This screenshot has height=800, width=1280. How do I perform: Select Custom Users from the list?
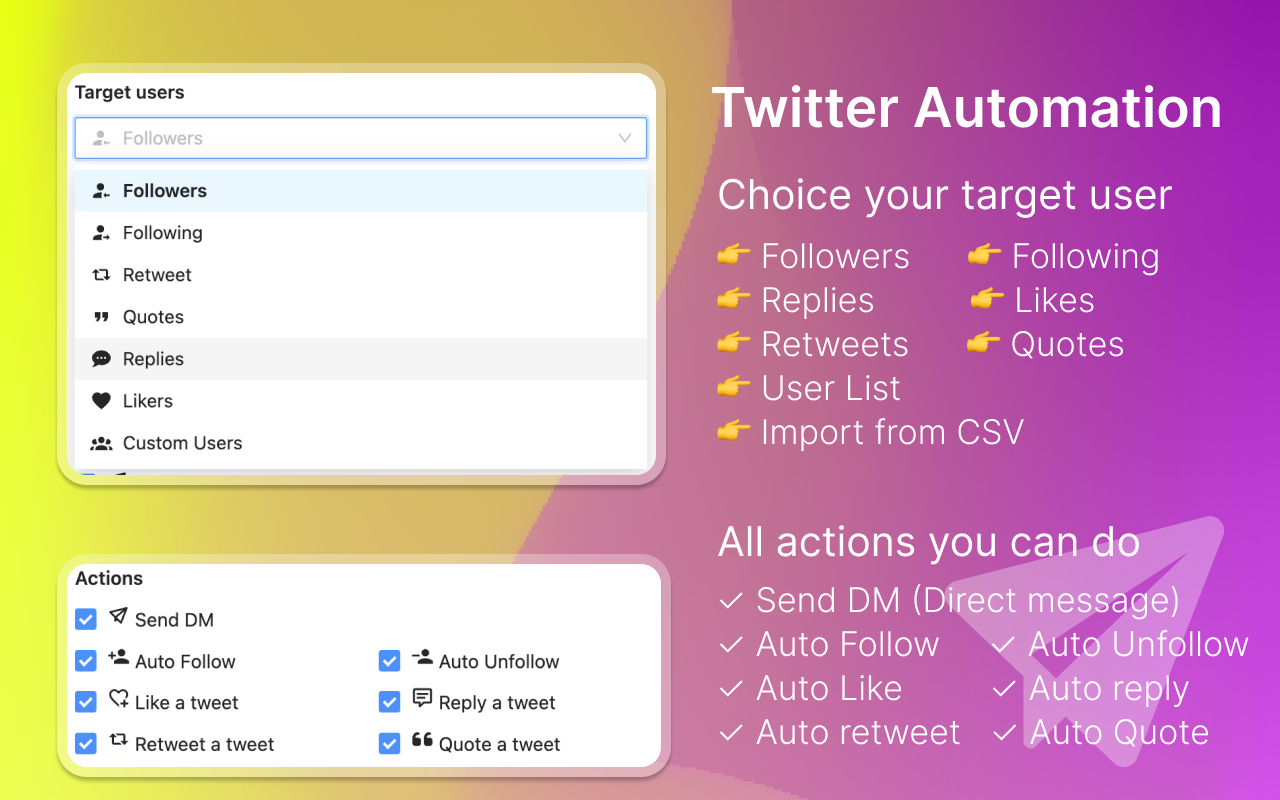tap(182, 442)
